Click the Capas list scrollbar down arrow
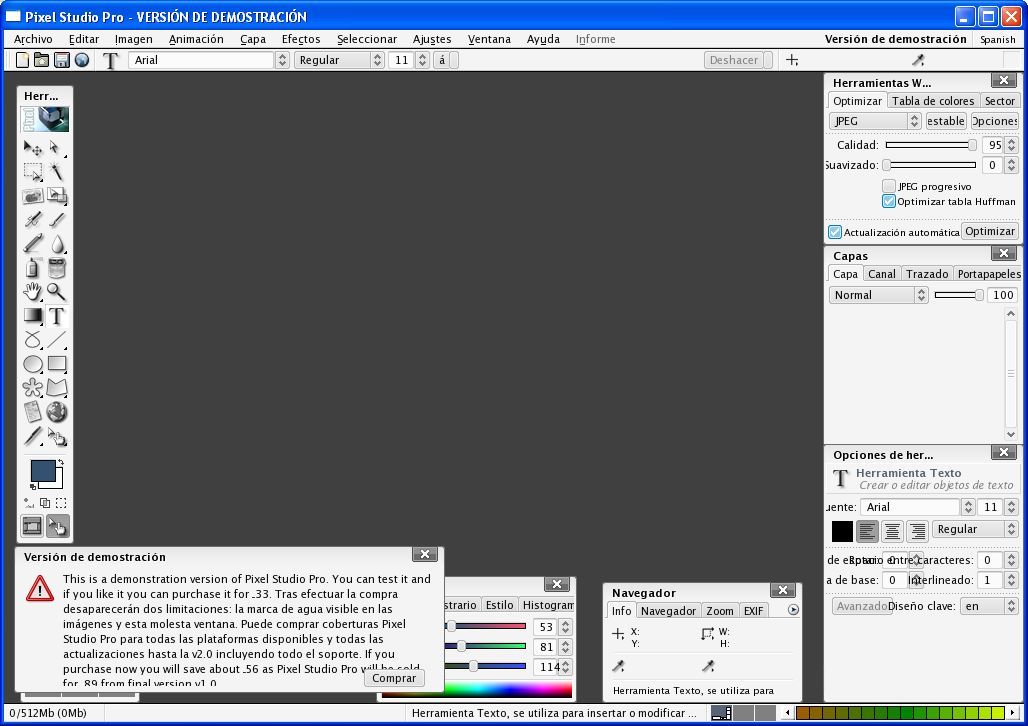 (1011, 434)
